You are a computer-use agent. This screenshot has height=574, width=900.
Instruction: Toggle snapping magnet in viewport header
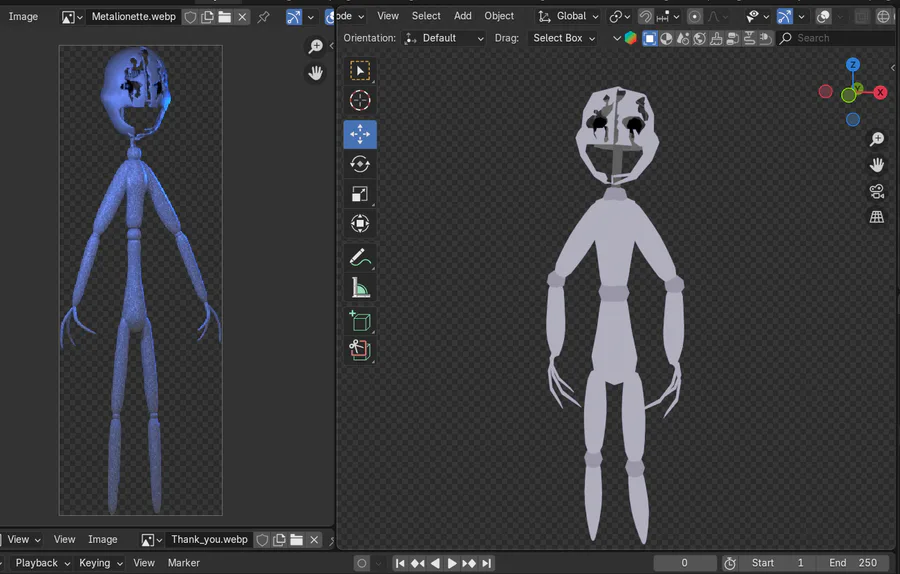coord(645,17)
